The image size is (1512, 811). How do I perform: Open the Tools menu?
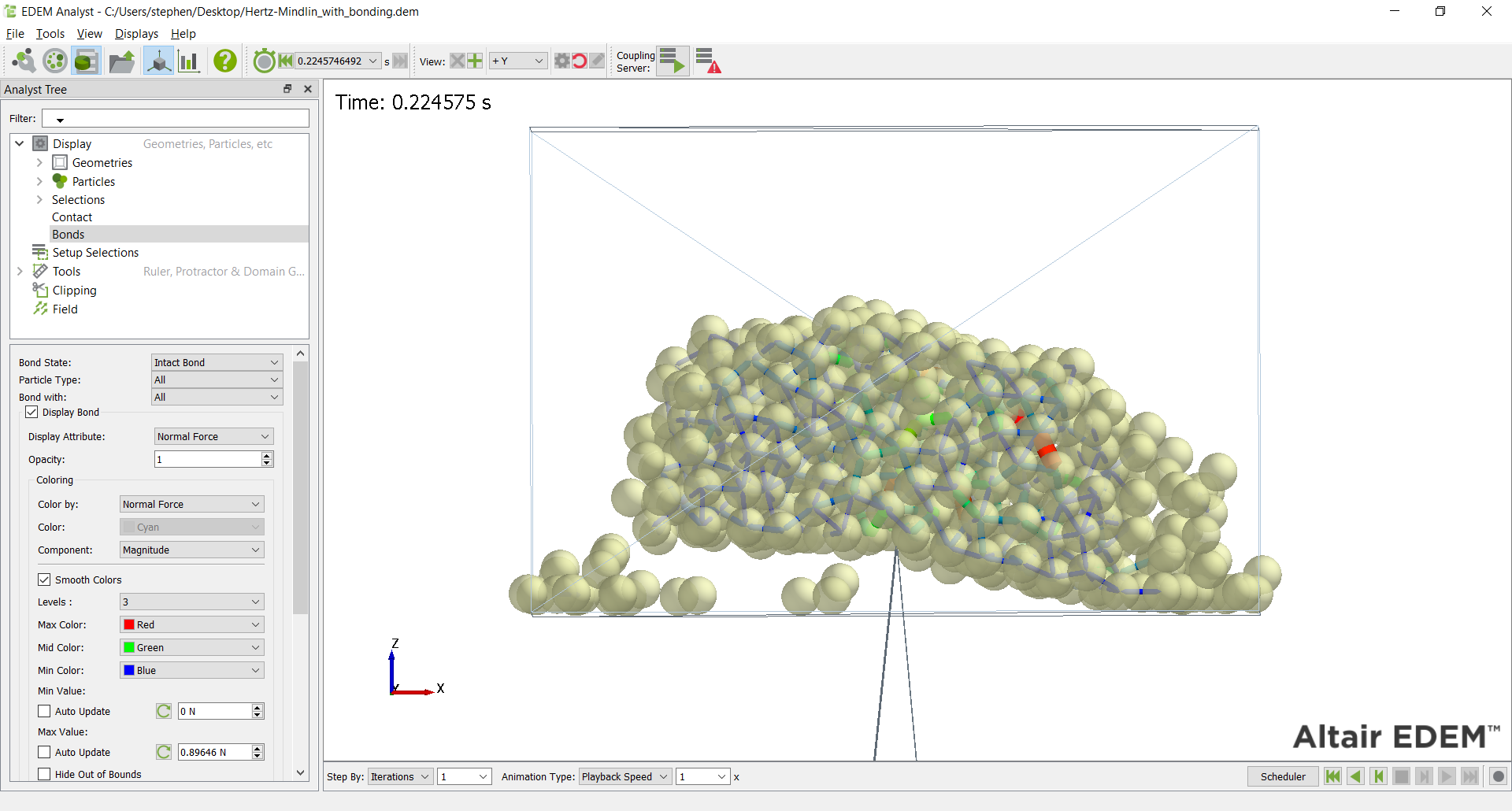point(50,34)
